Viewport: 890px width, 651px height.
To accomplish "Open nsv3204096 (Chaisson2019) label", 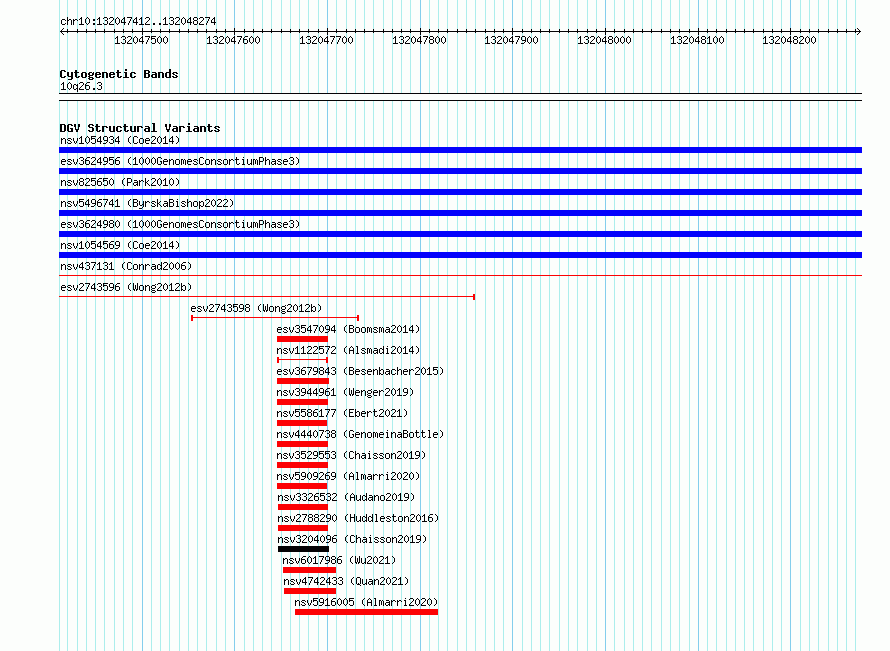I will click(352, 539).
